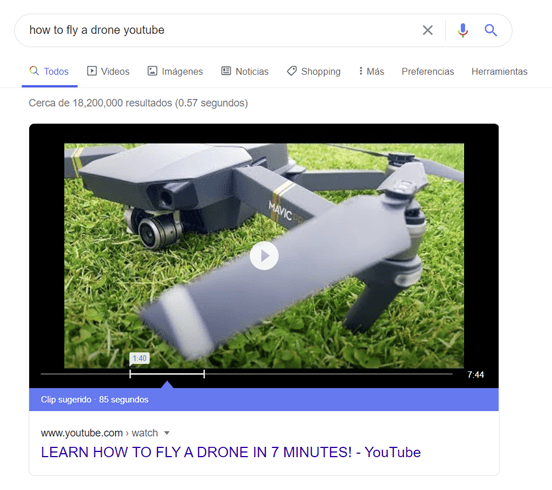Expand the Más menu
The image size is (552, 490).
371,71
